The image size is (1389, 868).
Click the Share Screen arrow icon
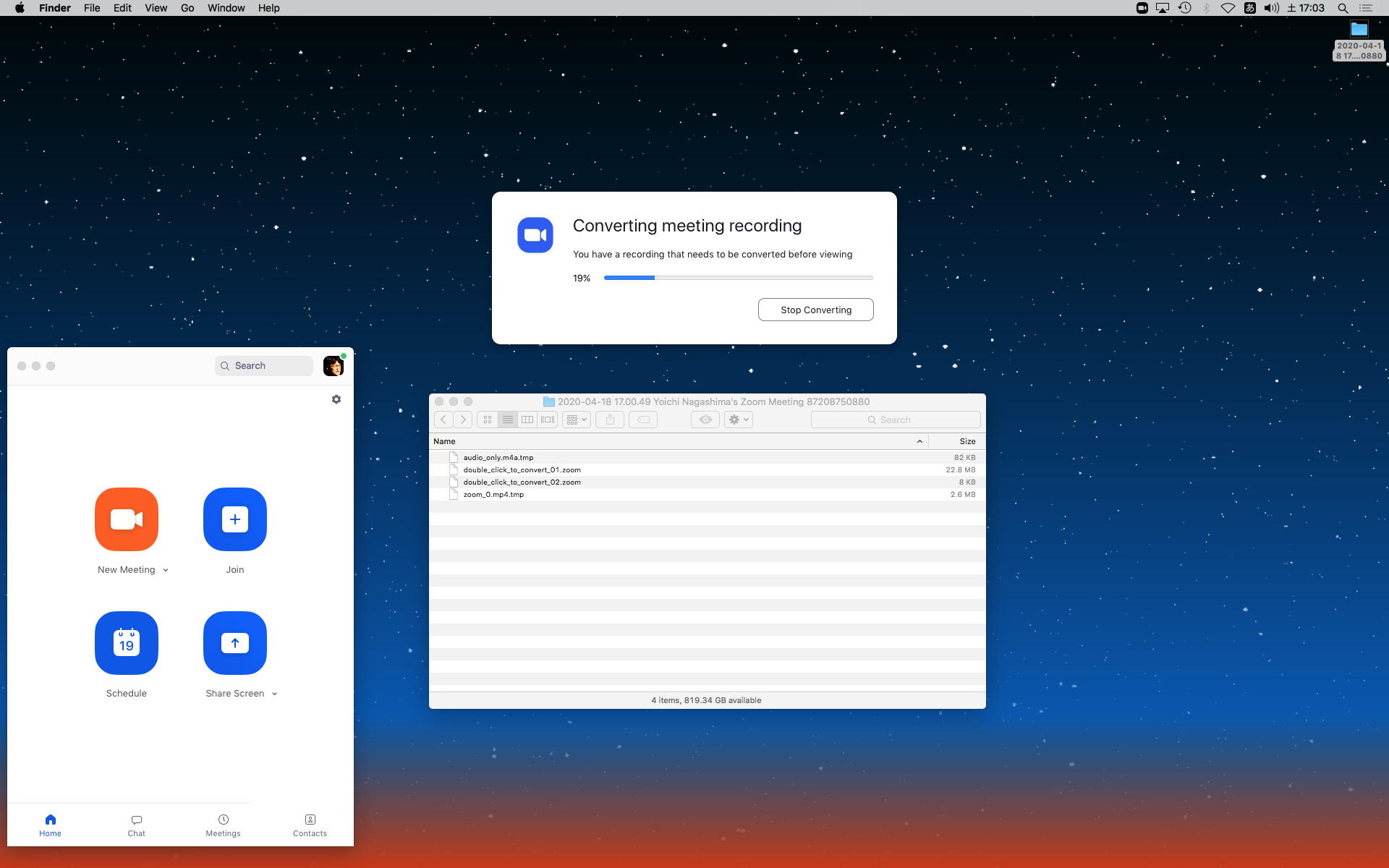235,643
